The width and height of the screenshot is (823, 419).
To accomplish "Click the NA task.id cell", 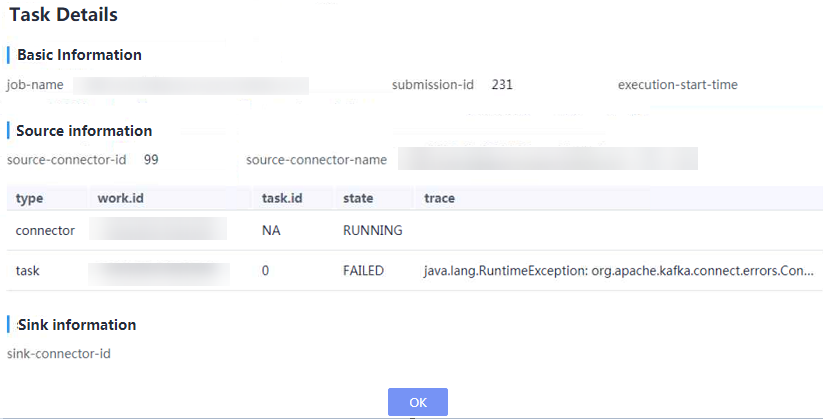I will point(271,231).
